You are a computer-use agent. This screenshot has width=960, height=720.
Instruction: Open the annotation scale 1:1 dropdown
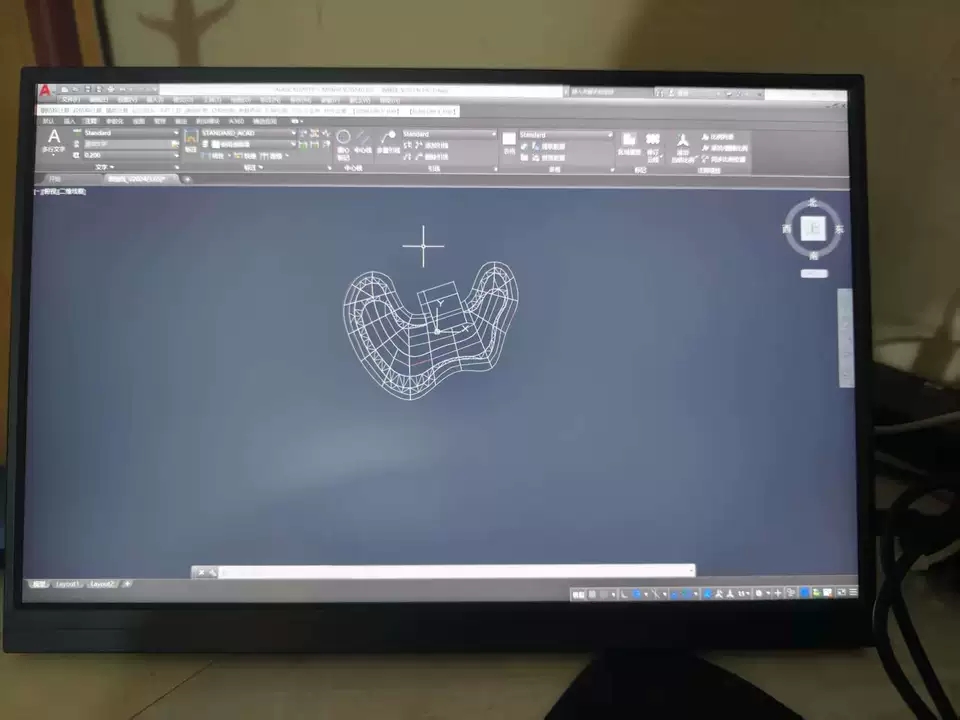(x=743, y=593)
